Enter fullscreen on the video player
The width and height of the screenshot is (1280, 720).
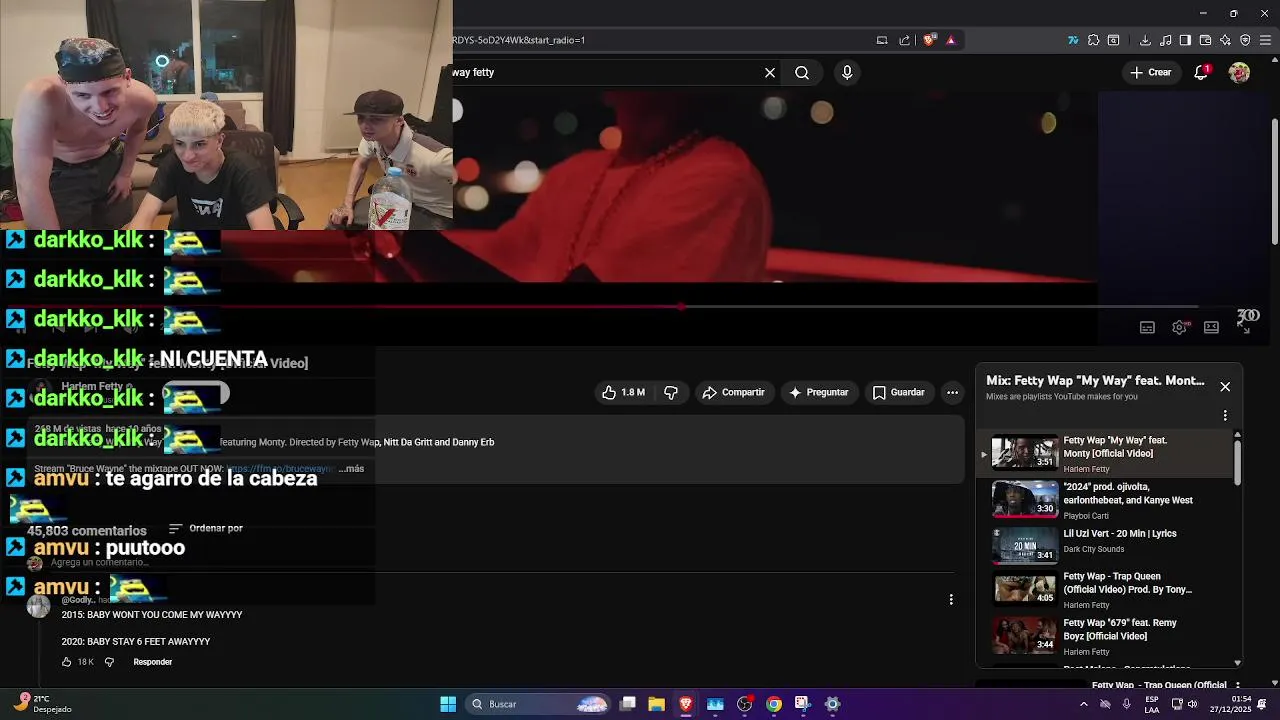coord(1243,327)
